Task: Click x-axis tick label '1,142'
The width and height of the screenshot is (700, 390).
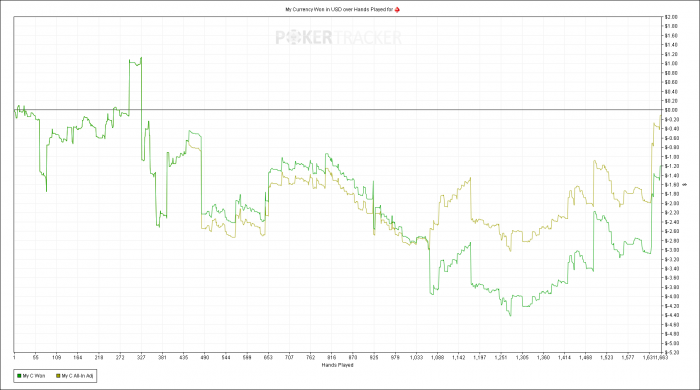Action: coord(458,357)
